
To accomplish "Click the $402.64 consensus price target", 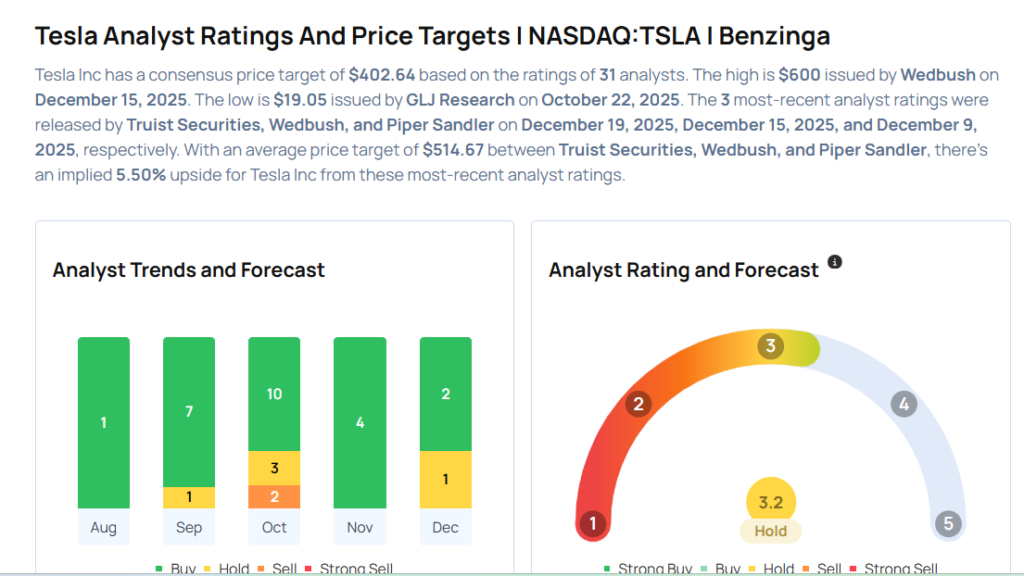I will click(x=380, y=75).
